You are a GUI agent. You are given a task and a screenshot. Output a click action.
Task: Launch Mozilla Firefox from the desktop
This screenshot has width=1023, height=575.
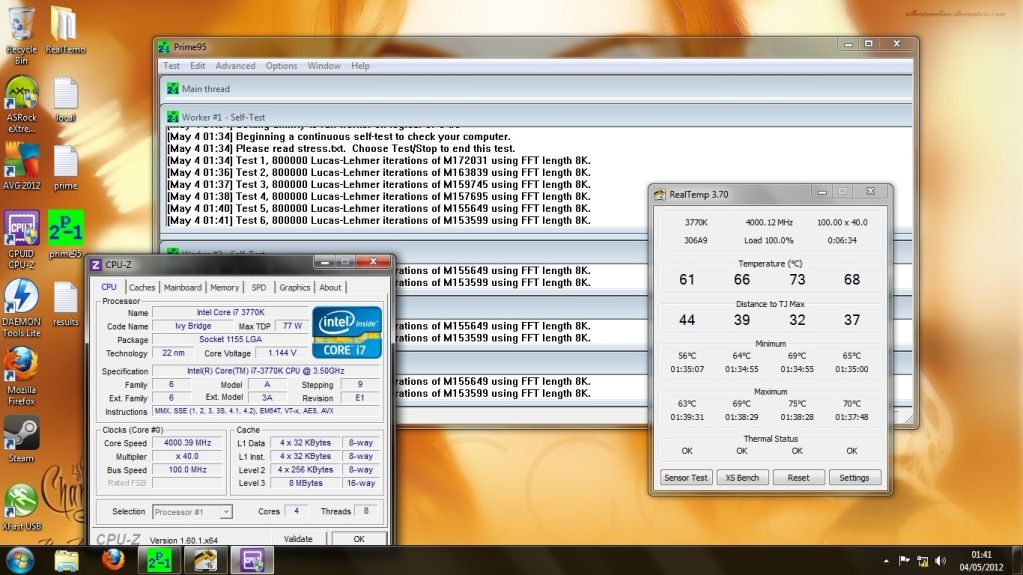click(x=21, y=363)
